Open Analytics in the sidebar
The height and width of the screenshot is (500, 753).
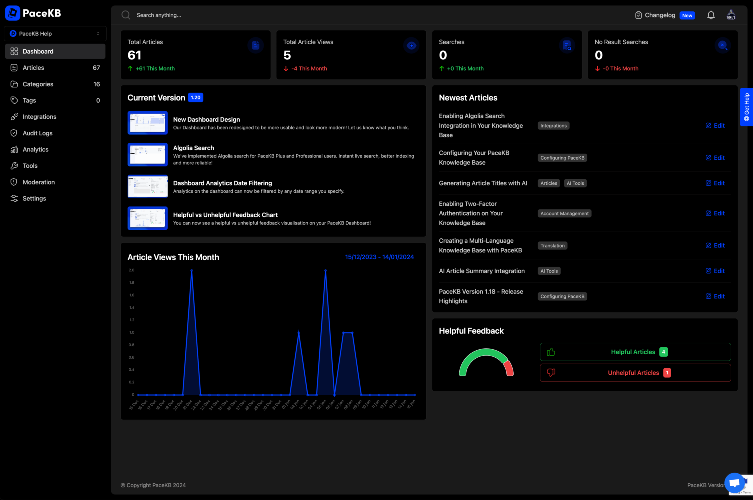pyautogui.click(x=55, y=149)
